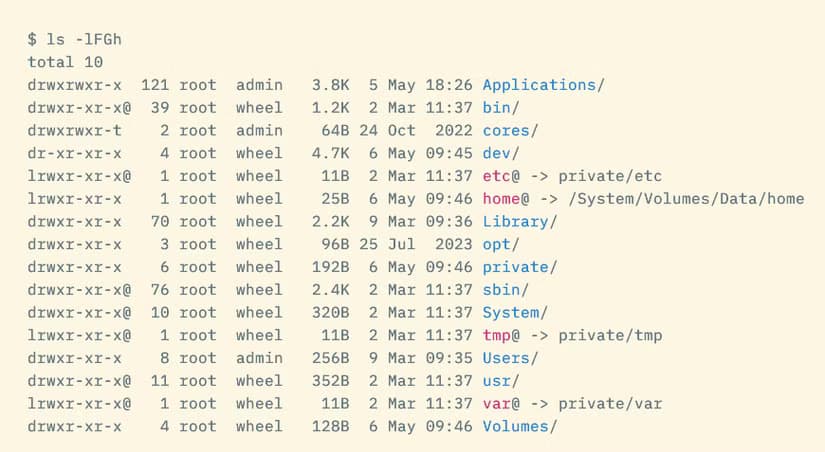This screenshot has width=825, height=452.
Task: Select the sbin/ directory name
Action: tap(506, 289)
